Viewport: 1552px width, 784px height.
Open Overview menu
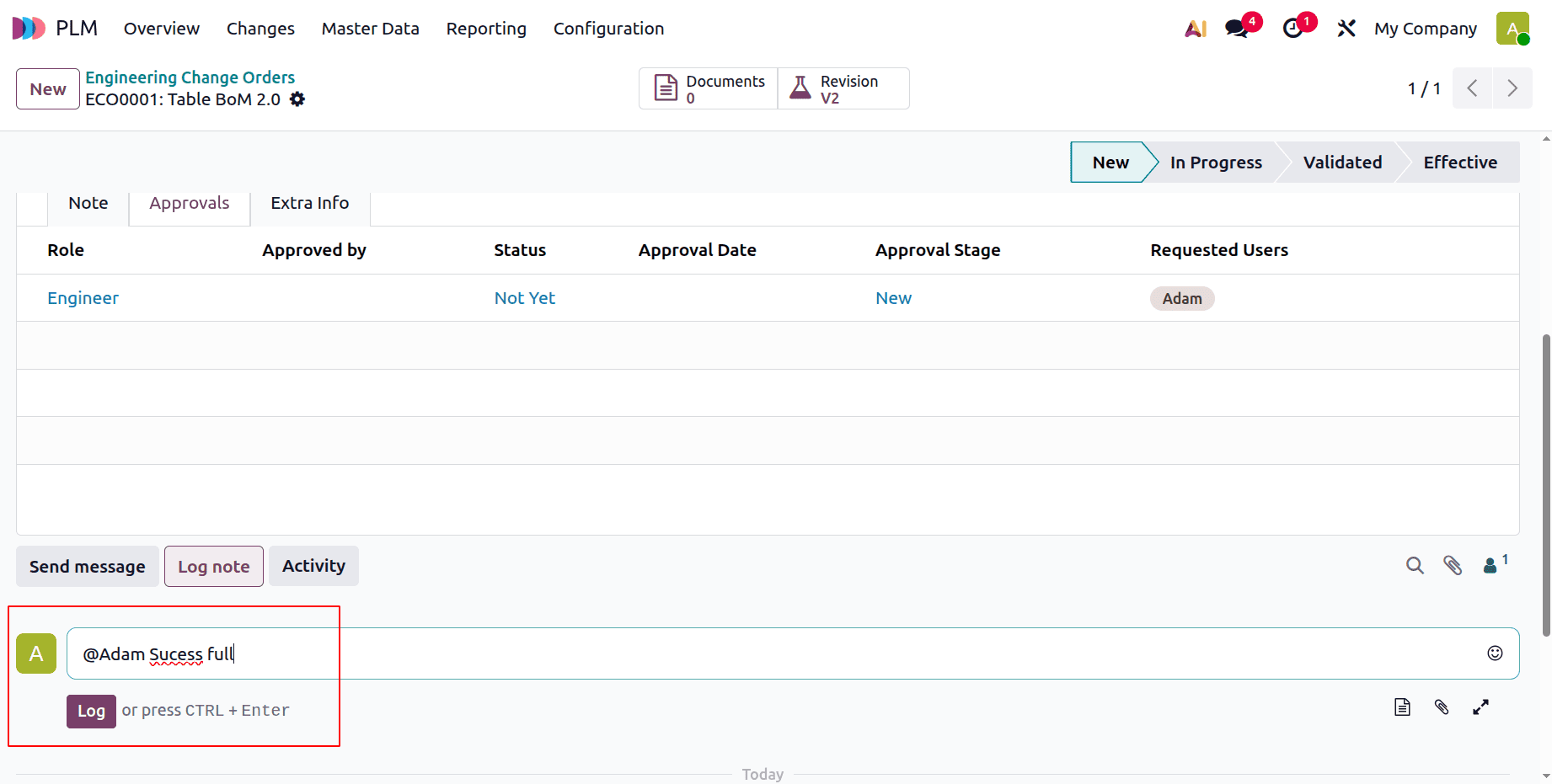tap(162, 29)
